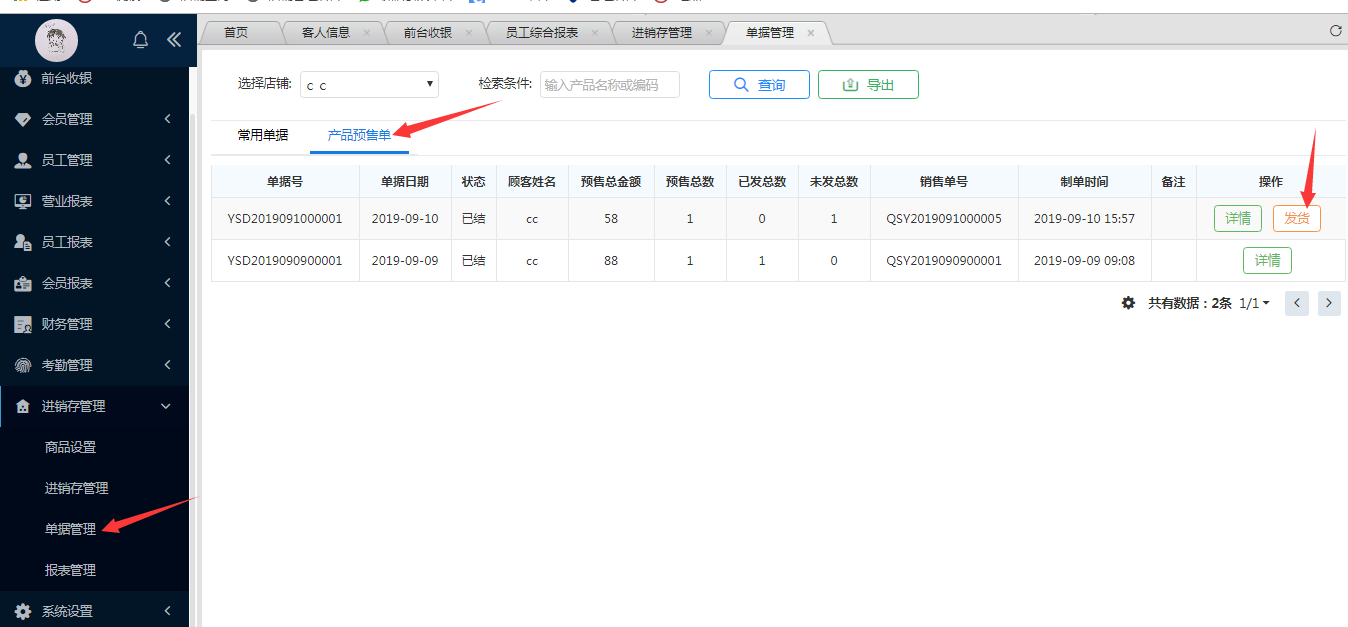Expand the 员工管理 submenu arrow
The width and height of the screenshot is (1348, 627).
167,160
